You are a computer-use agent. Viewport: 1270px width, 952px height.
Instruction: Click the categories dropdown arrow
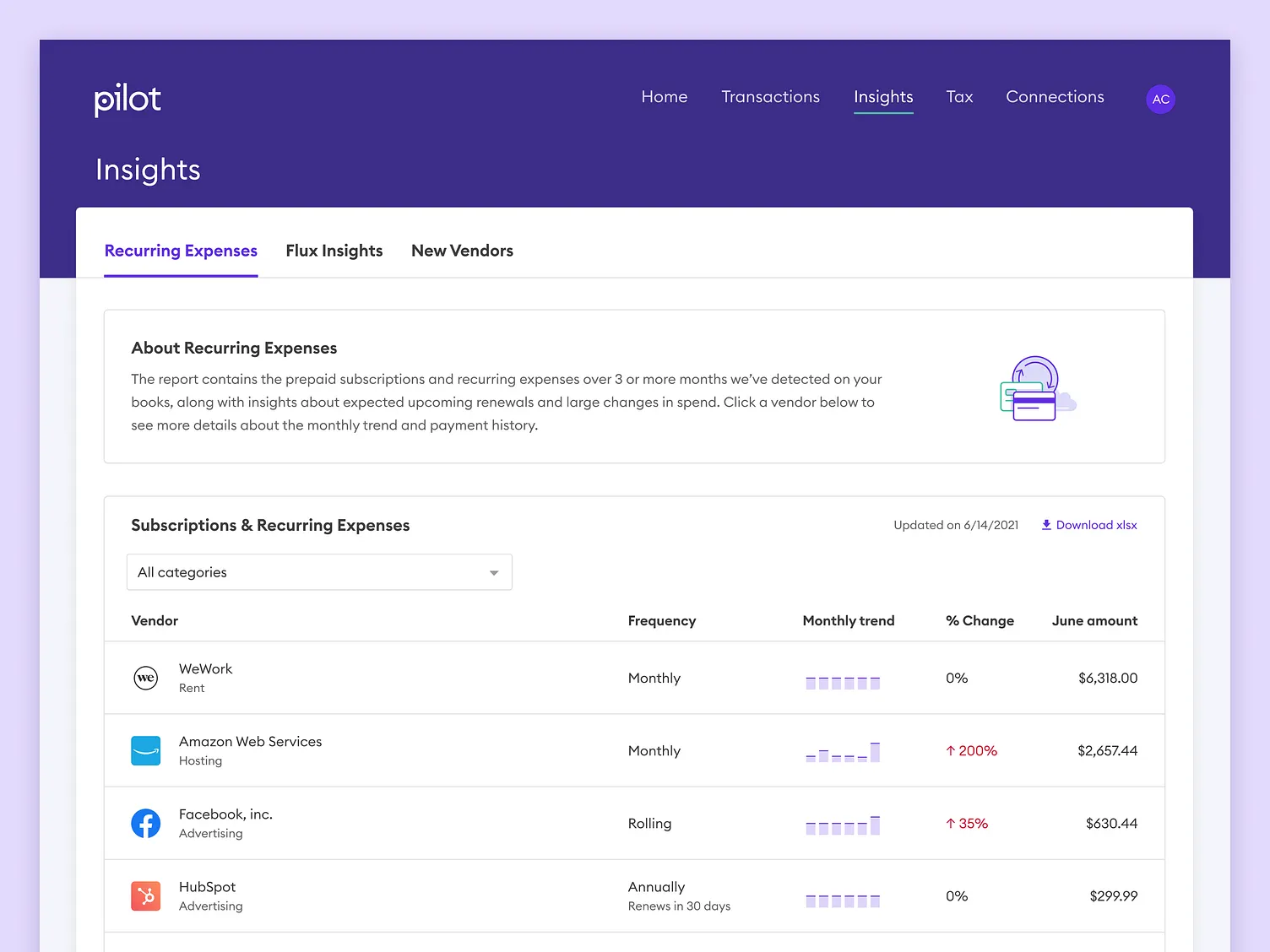[x=494, y=573]
